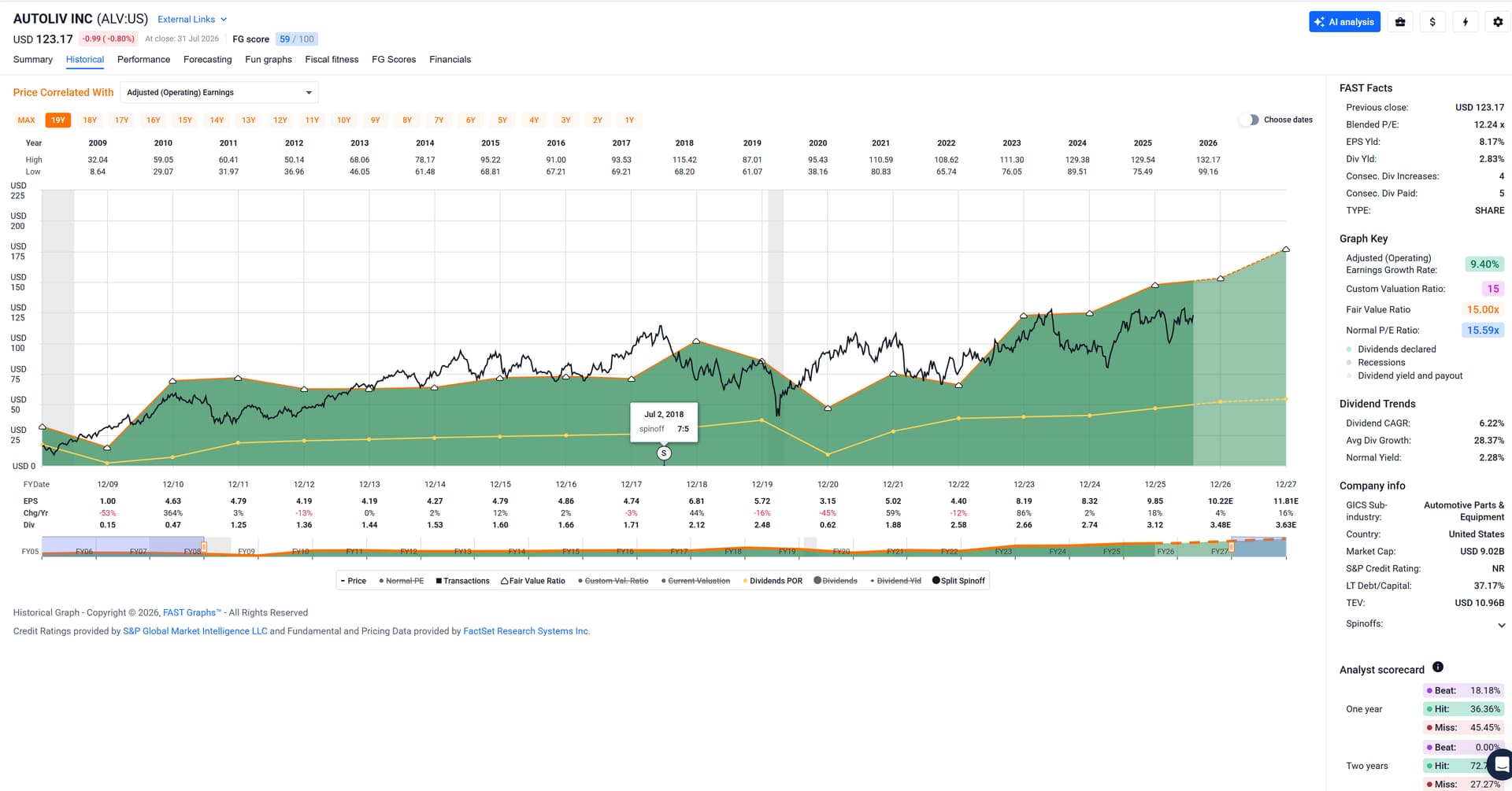Image resolution: width=1512 pixels, height=791 pixels.
Task: Select the Historical tab
Action: click(85, 60)
